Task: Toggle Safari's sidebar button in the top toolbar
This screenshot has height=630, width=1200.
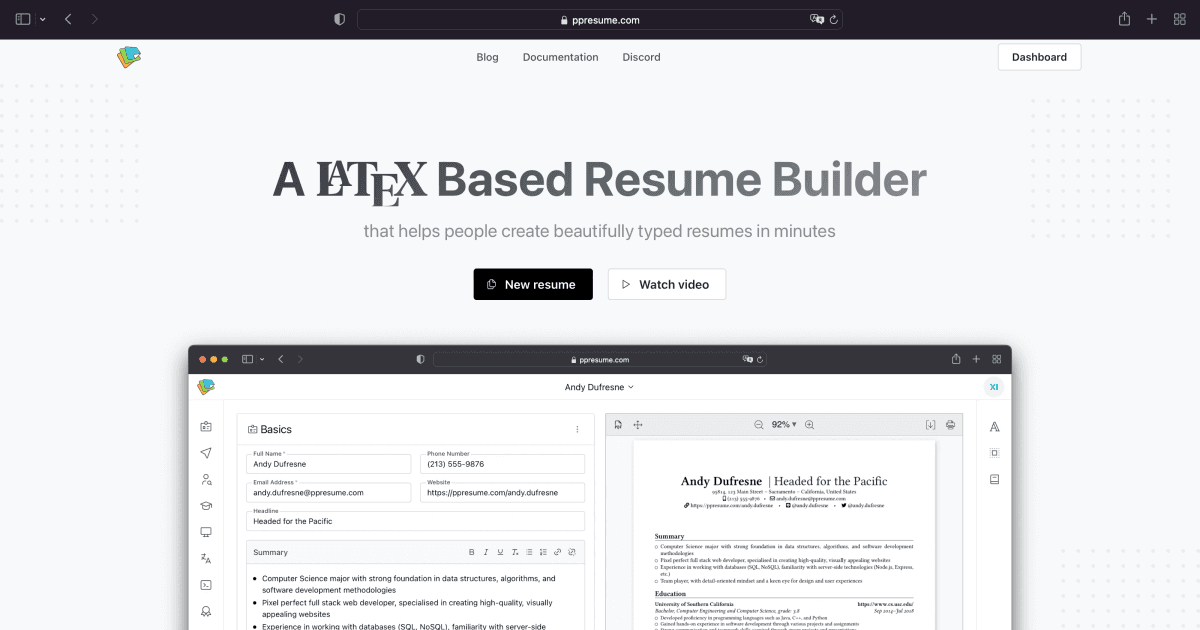Action: 23,19
